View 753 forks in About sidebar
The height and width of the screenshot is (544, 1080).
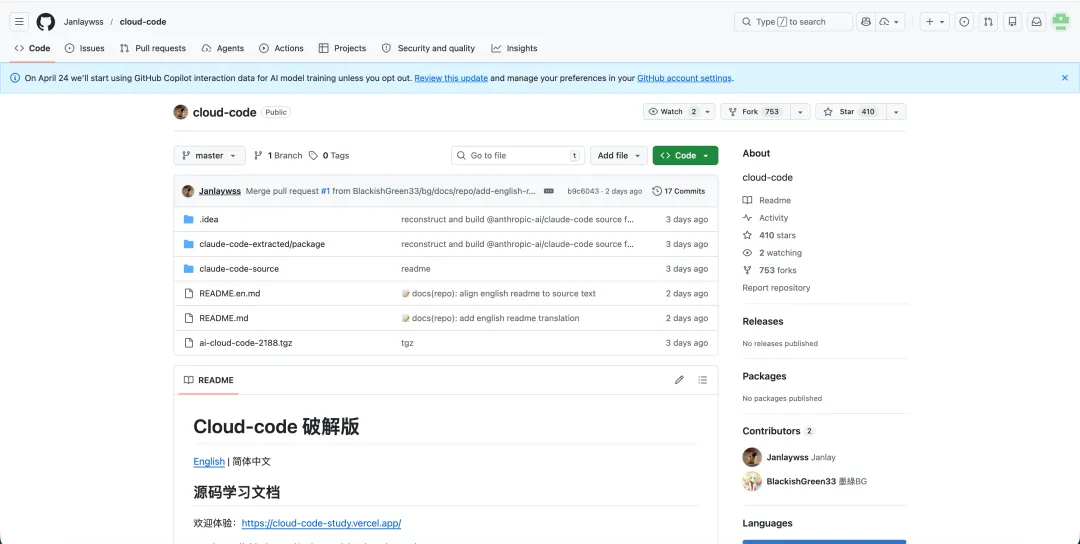click(x=769, y=270)
